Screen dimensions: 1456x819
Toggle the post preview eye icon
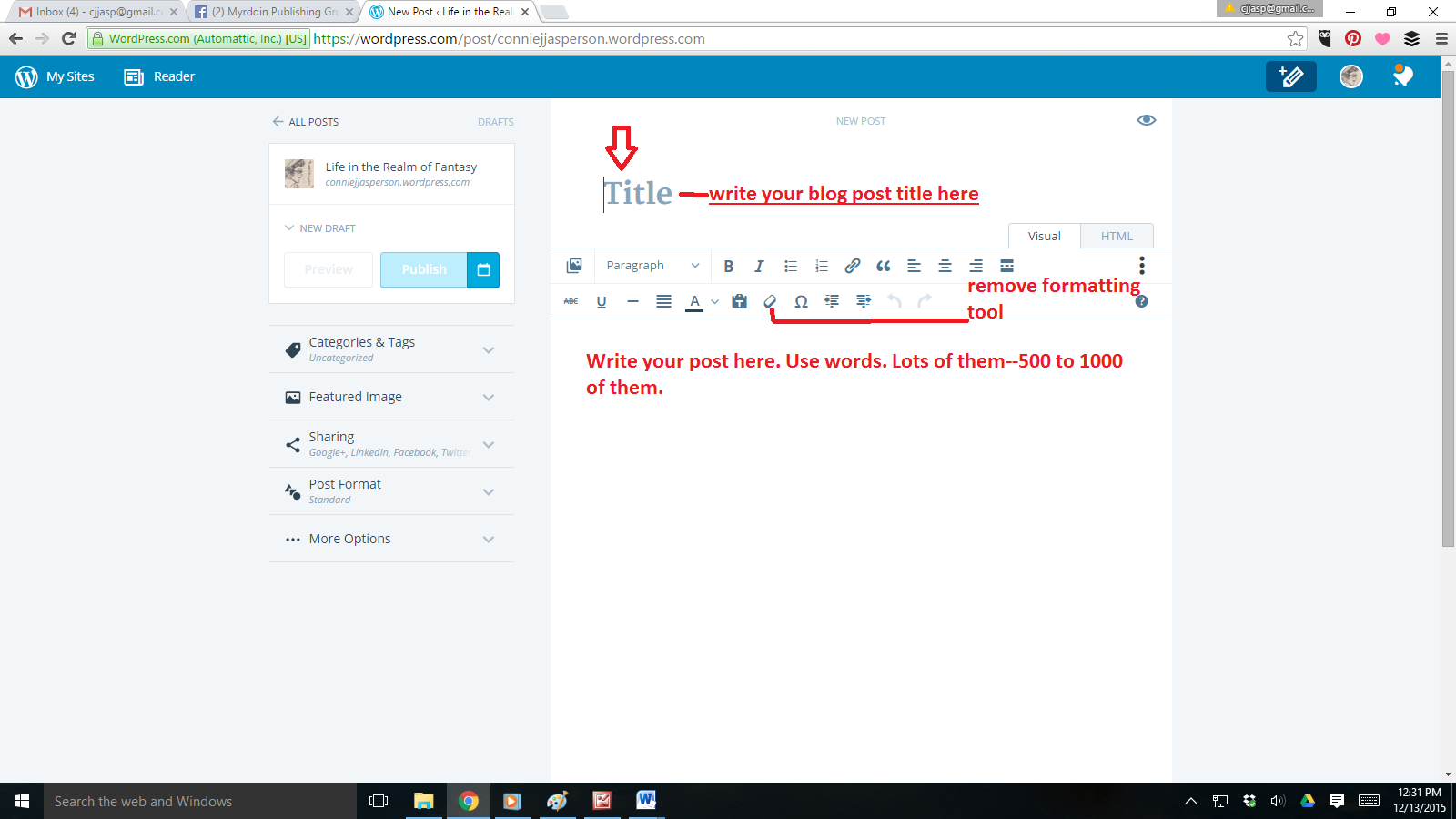[1146, 120]
